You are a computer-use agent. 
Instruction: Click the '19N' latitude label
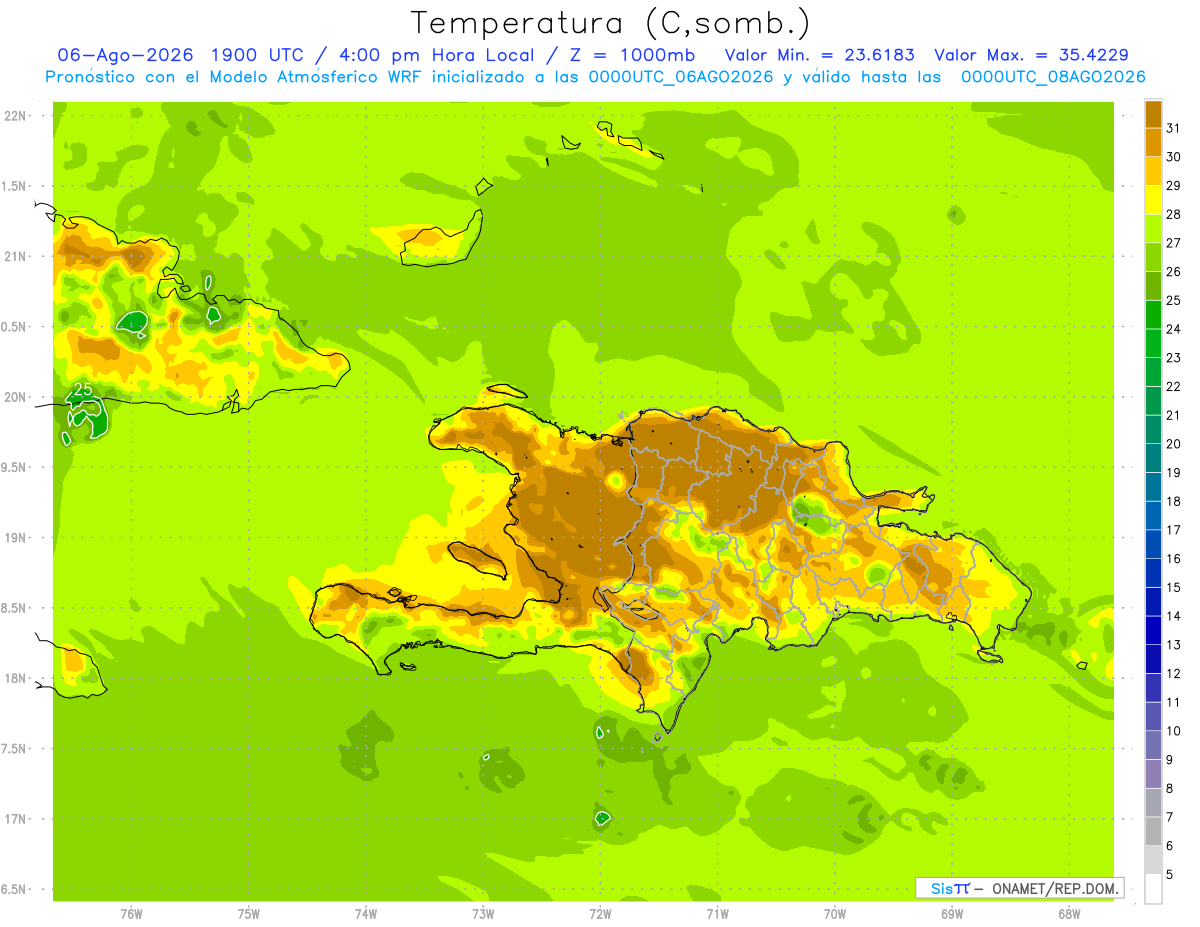tap(16, 538)
